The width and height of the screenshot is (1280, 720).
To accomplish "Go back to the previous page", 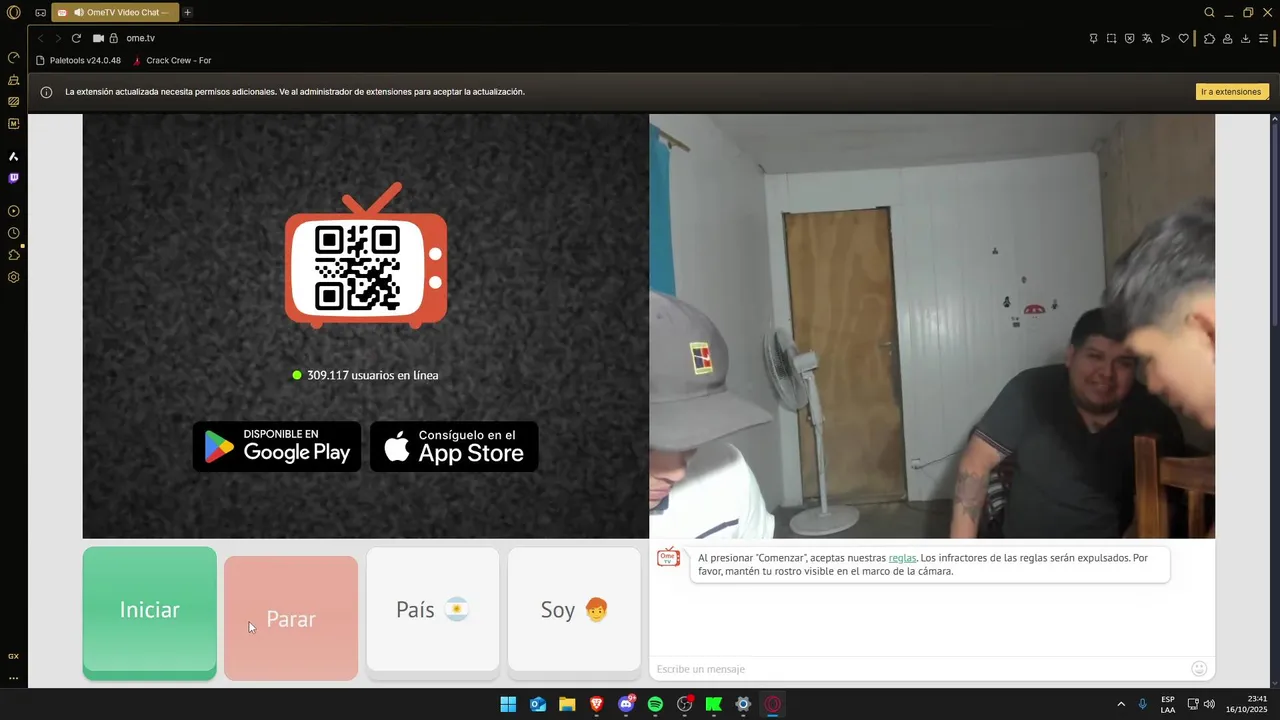I will coord(41,38).
